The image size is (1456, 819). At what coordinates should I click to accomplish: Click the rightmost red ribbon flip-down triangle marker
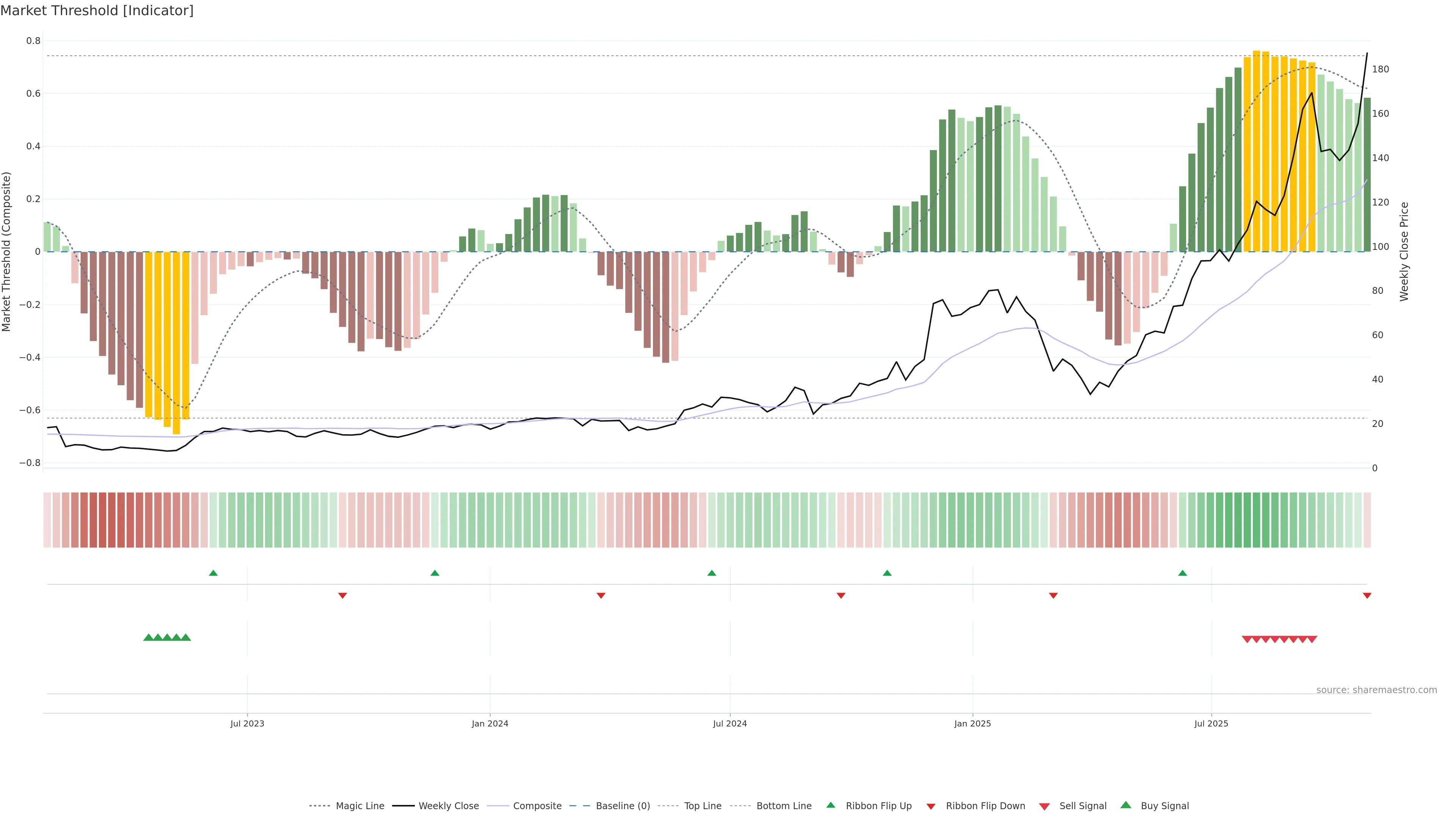pyautogui.click(x=1367, y=596)
